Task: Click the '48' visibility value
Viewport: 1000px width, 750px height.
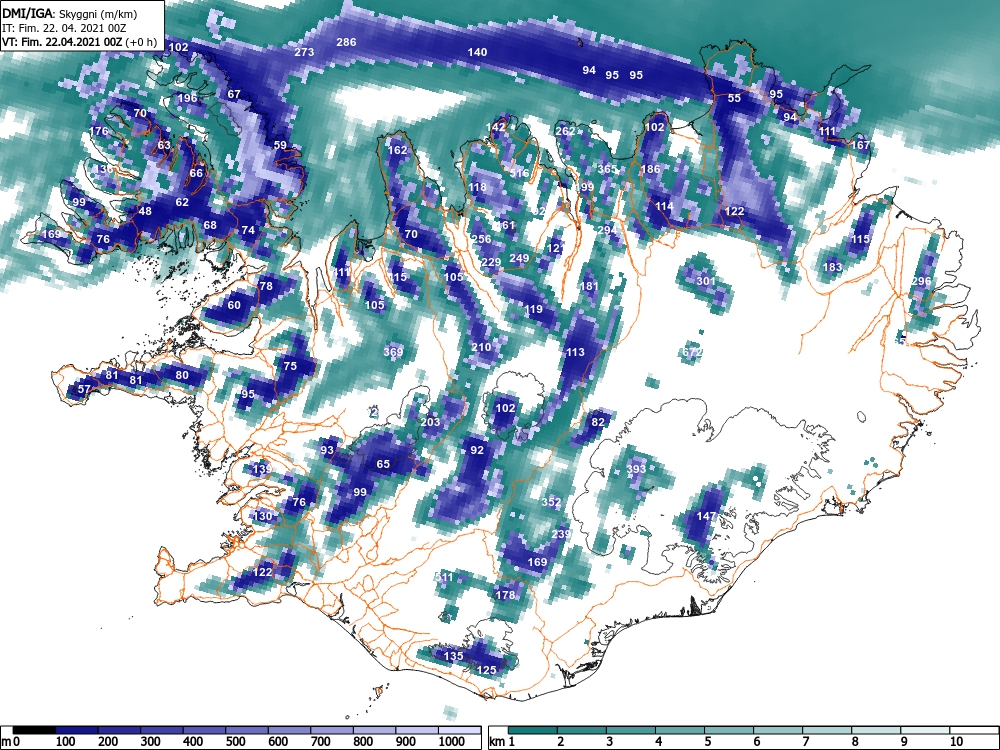Action: (145, 211)
